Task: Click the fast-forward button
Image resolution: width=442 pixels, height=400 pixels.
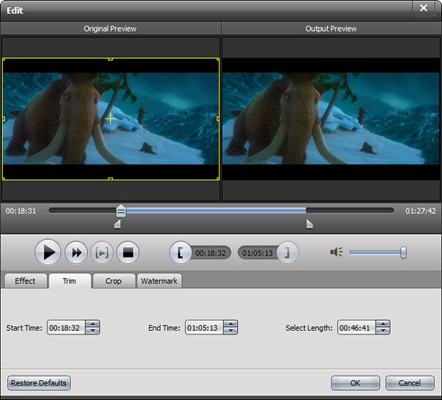Action: coord(76,252)
